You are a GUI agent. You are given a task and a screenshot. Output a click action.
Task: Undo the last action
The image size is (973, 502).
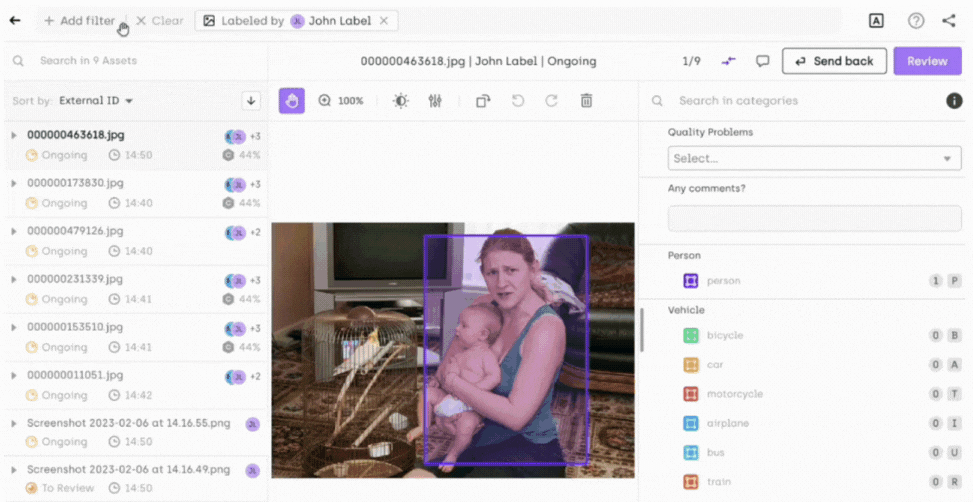[518, 101]
